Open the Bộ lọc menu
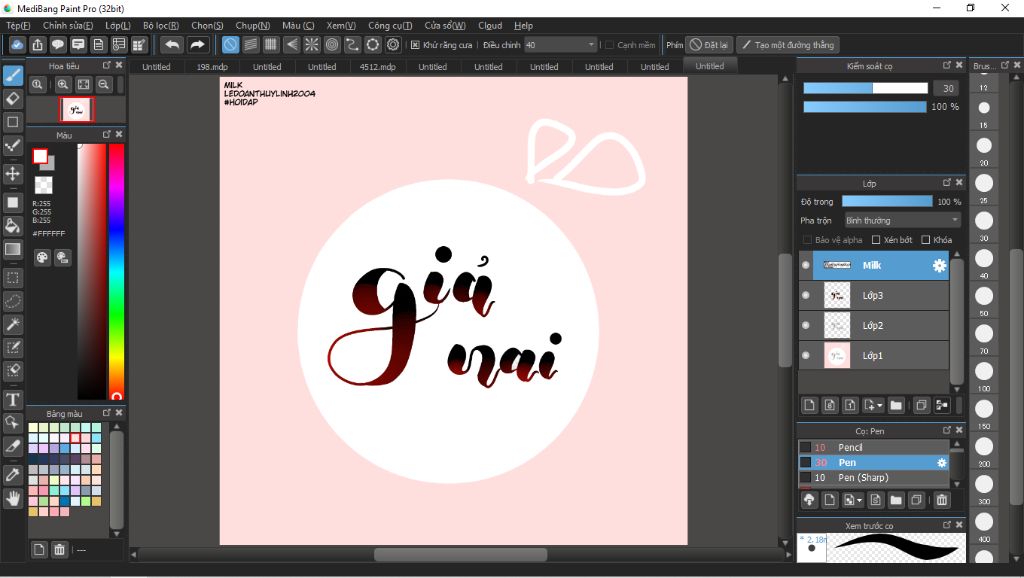This screenshot has height=578, width=1024. [x=161, y=25]
